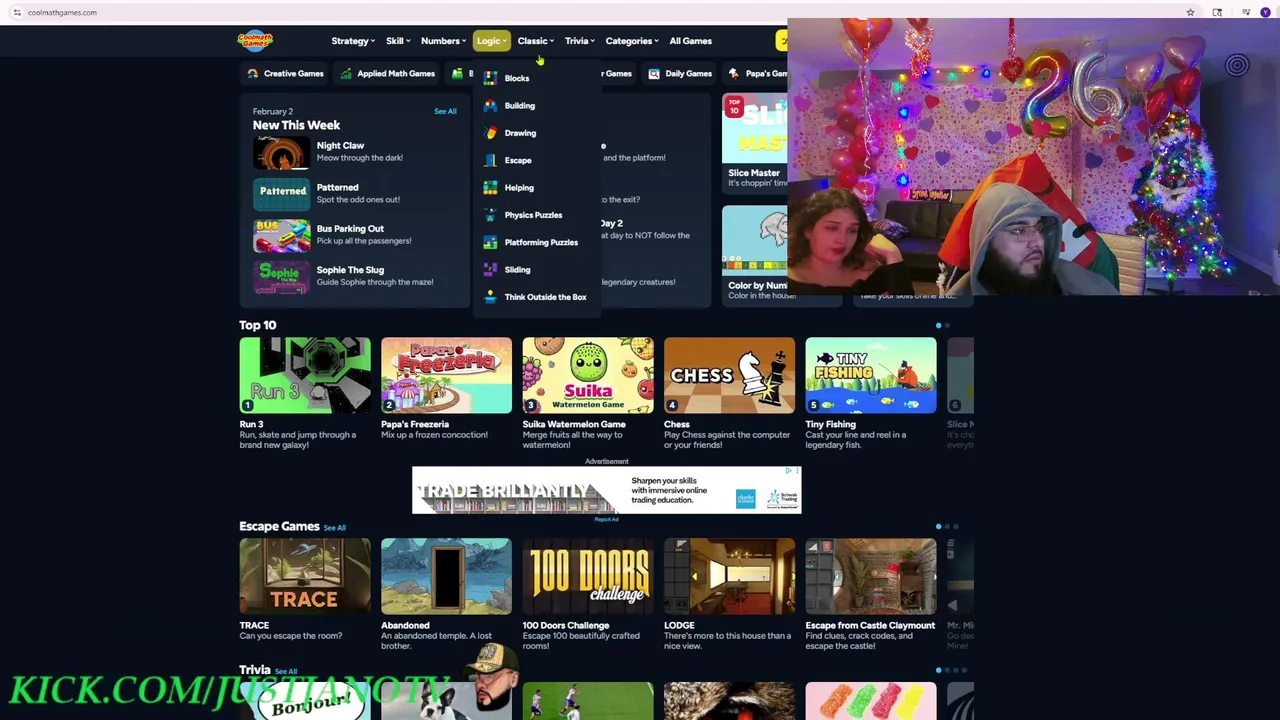Expand the Numbers dropdown menu

443,41
